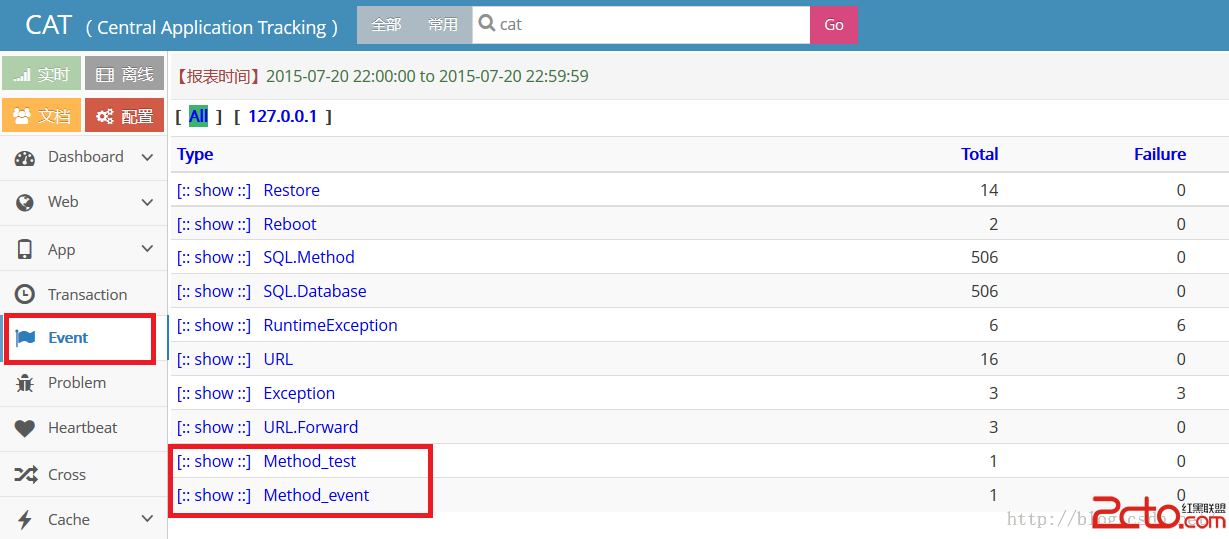This screenshot has width=1229, height=539.
Task: Open the SQL.Method event type link
Action: pyautogui.click(x=309, y=257)
